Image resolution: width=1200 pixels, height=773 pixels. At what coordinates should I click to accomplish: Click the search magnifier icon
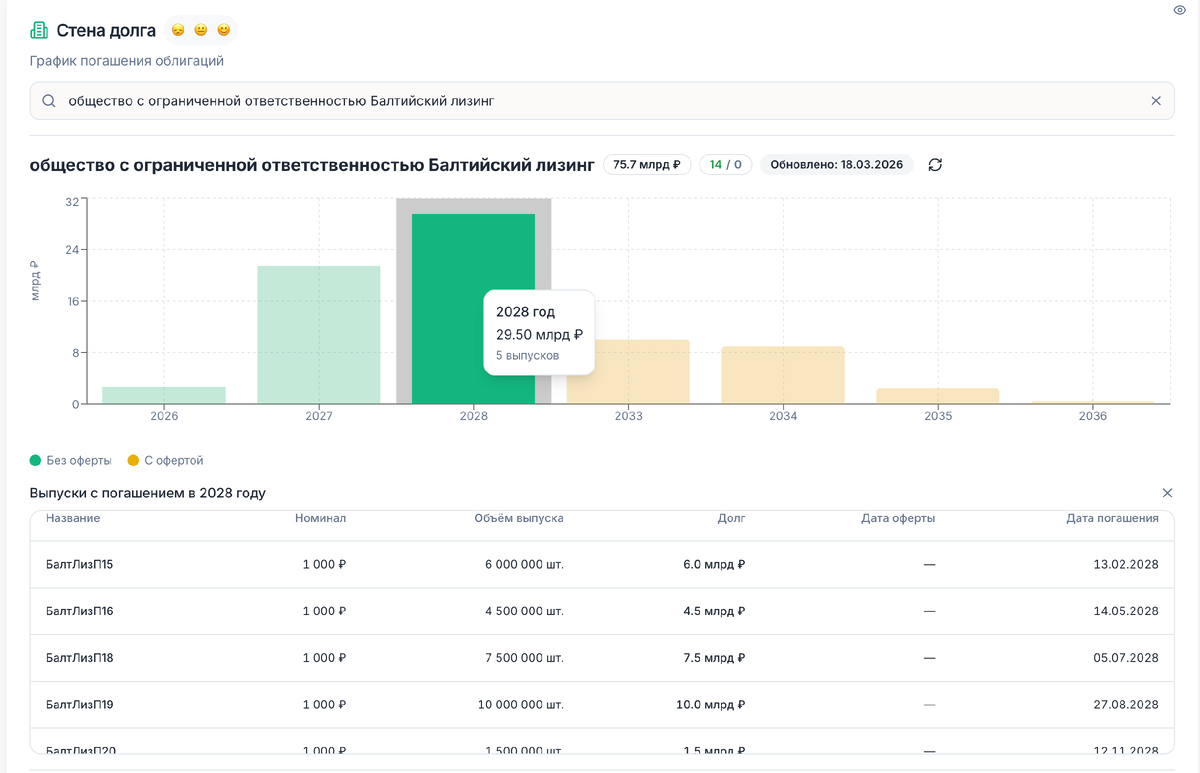pyautogui.click(x=48, y=101)
